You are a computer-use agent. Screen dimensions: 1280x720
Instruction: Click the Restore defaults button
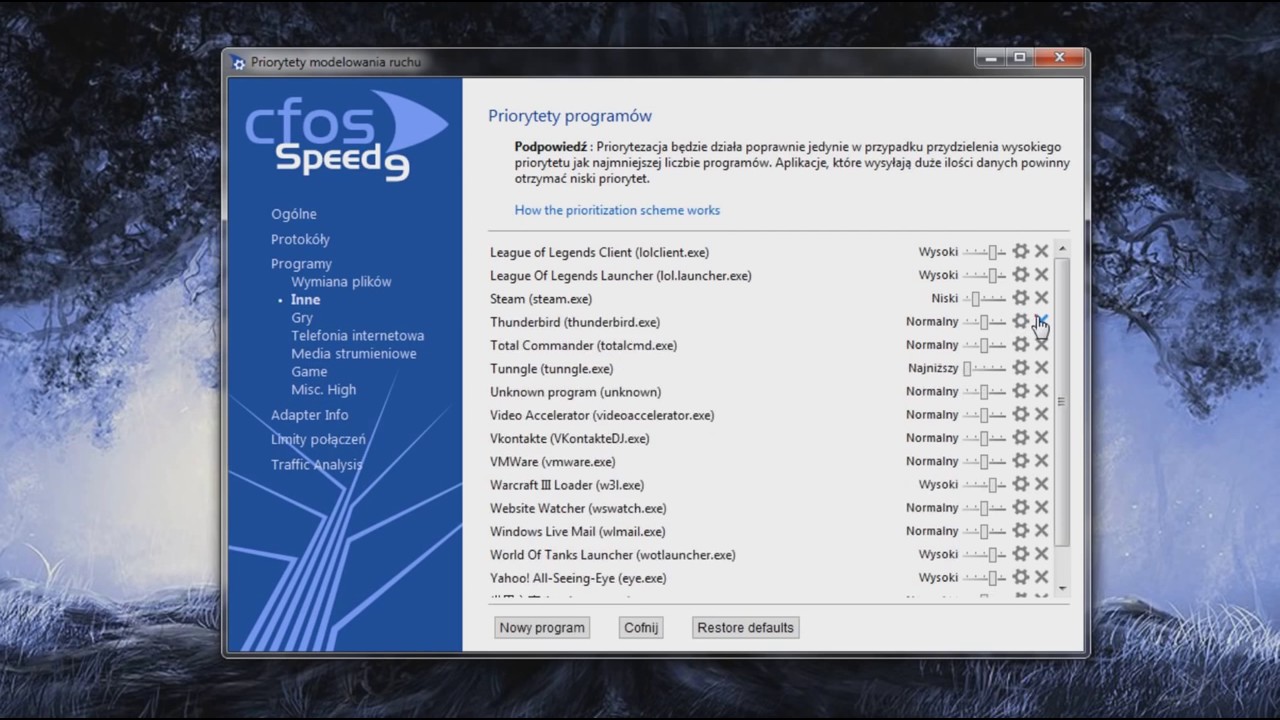[x=746, y=628]
